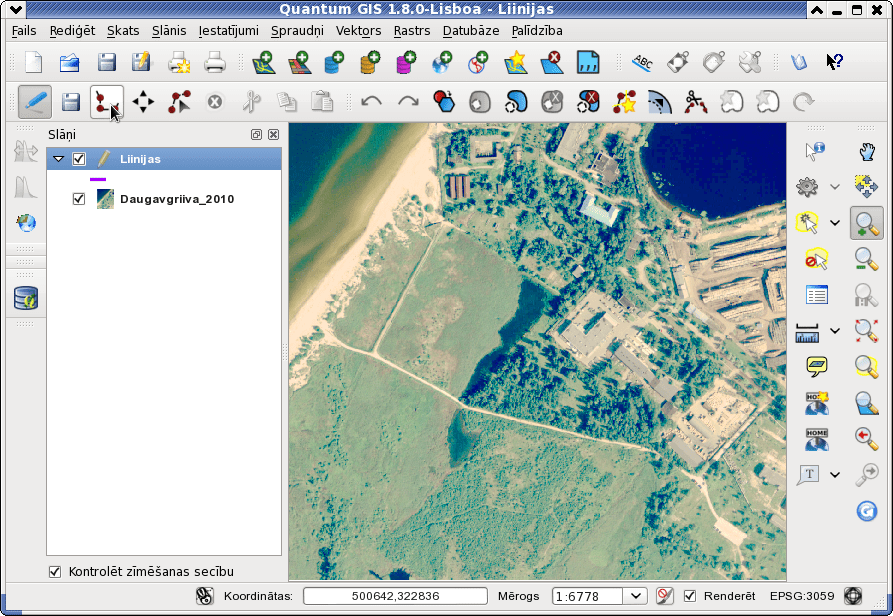Select the Zoom In magnifier tool

pyautogui.click(x=866, y=223)
